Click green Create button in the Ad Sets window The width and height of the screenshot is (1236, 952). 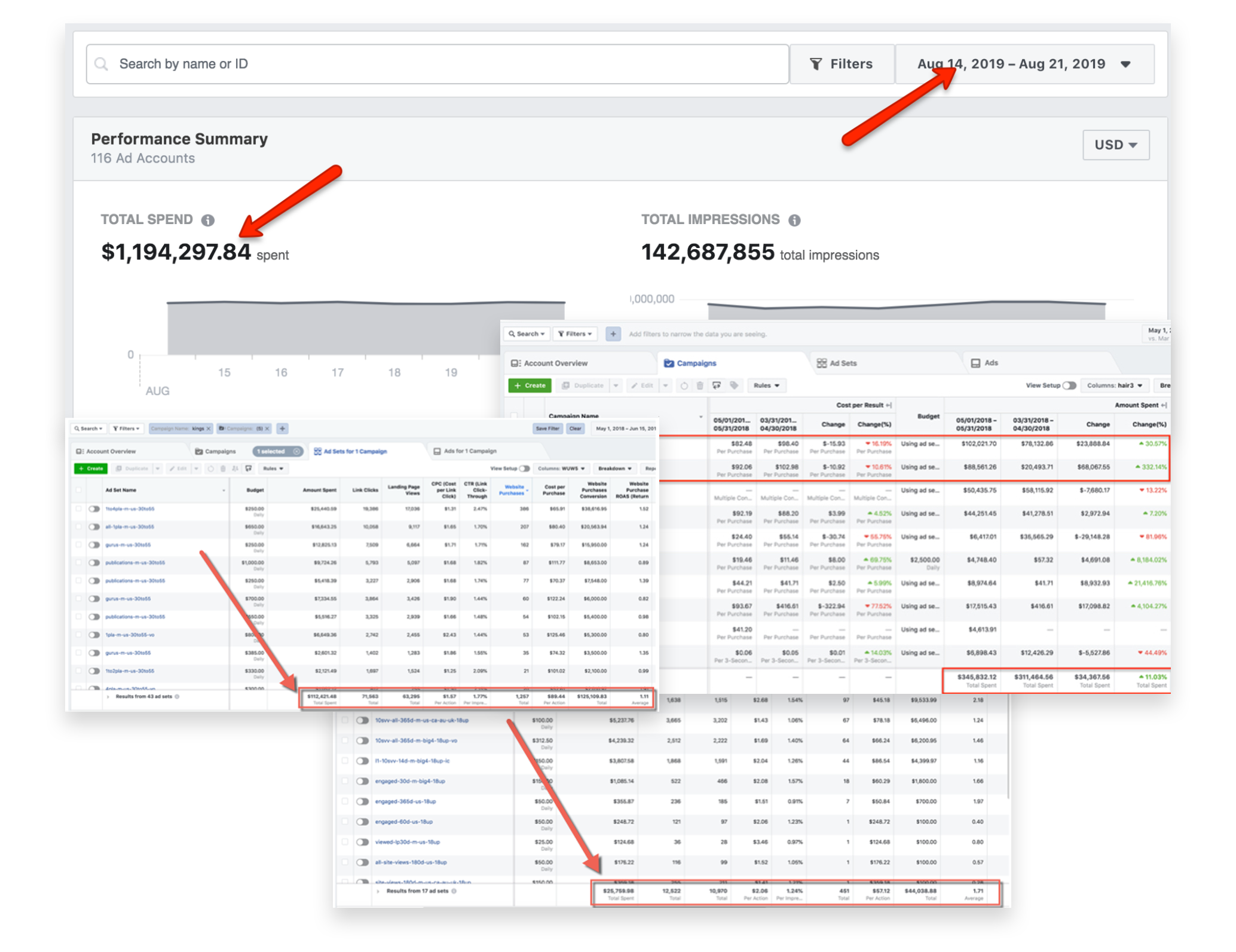tap(91, 469)
